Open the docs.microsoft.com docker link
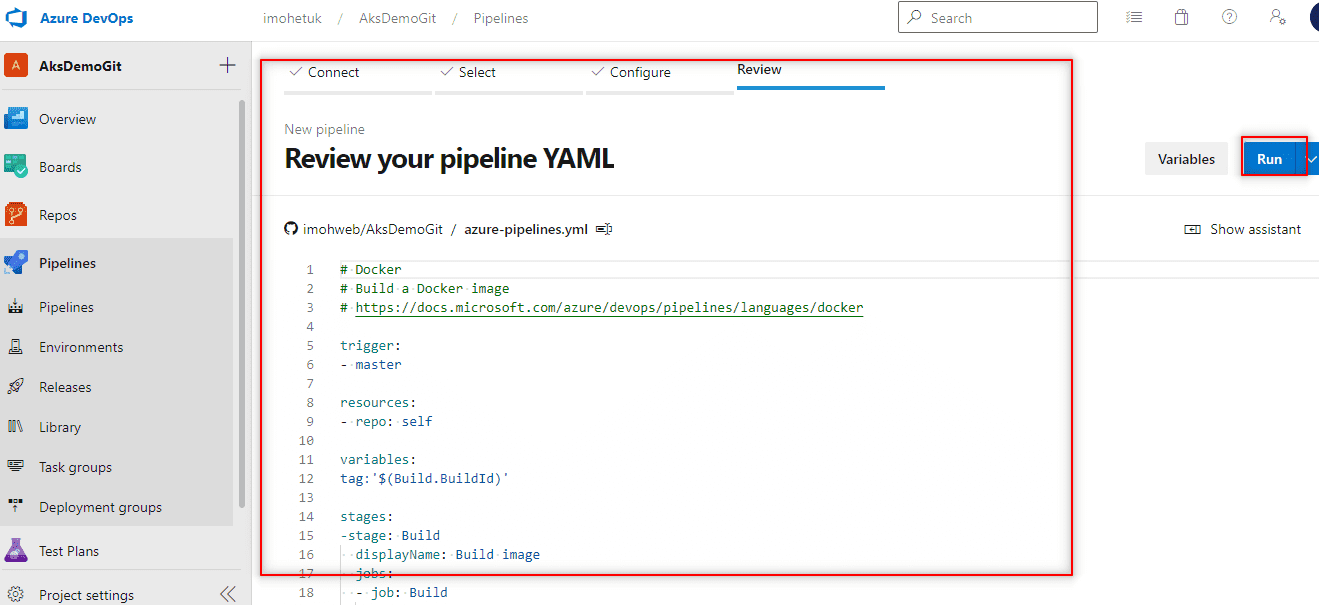 pos(609,308)
